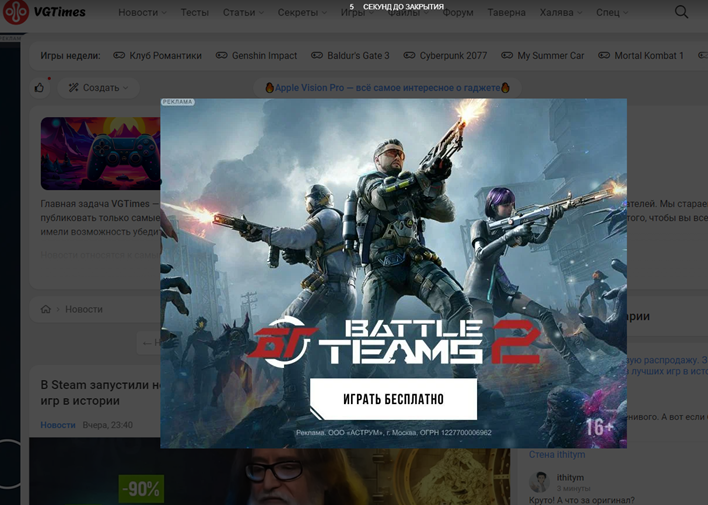Click the gamepad icon beside Baldur's Gate 3
This screenshot has height=505, width=708.
coord(317,56)
